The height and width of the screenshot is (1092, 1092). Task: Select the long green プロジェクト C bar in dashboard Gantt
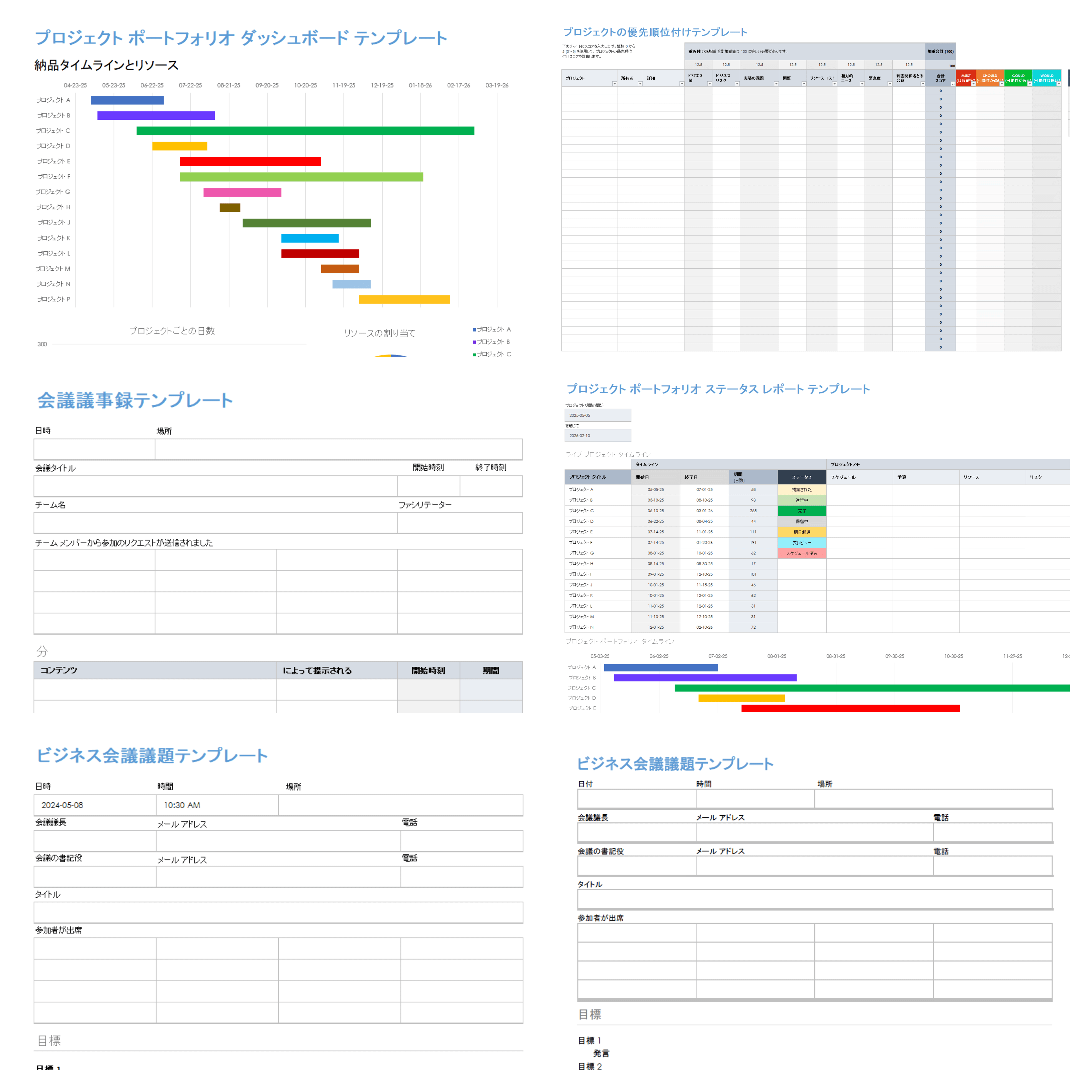(x=305, y=130)
